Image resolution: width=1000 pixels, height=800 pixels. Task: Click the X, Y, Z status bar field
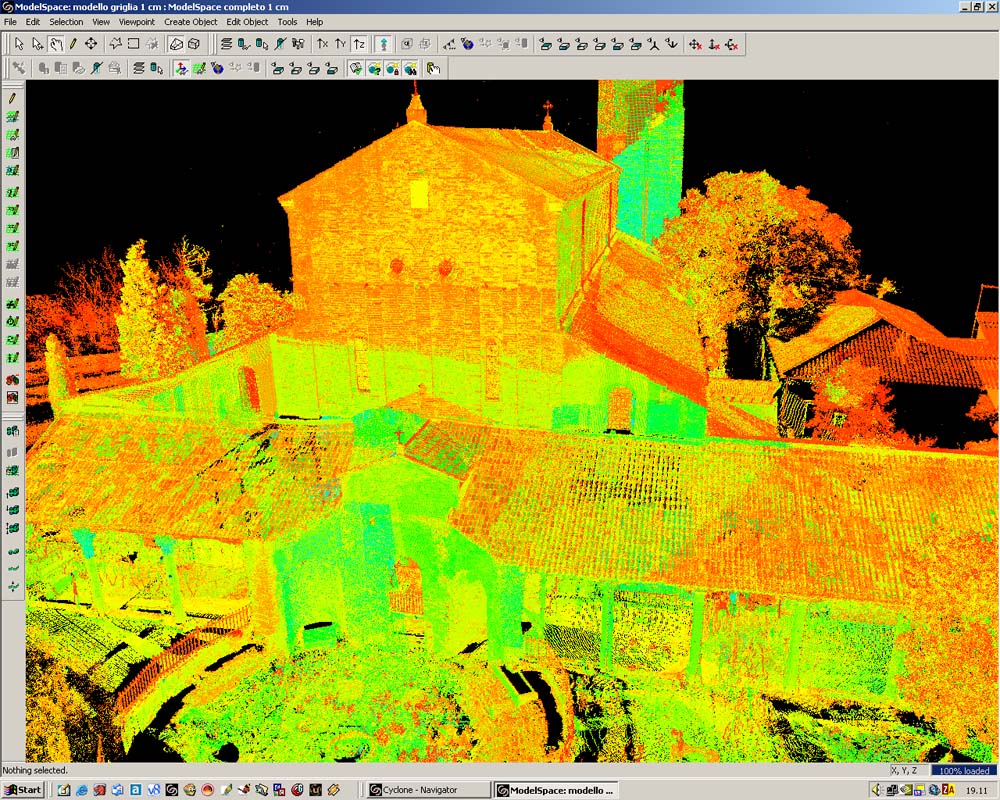point(904,771)
